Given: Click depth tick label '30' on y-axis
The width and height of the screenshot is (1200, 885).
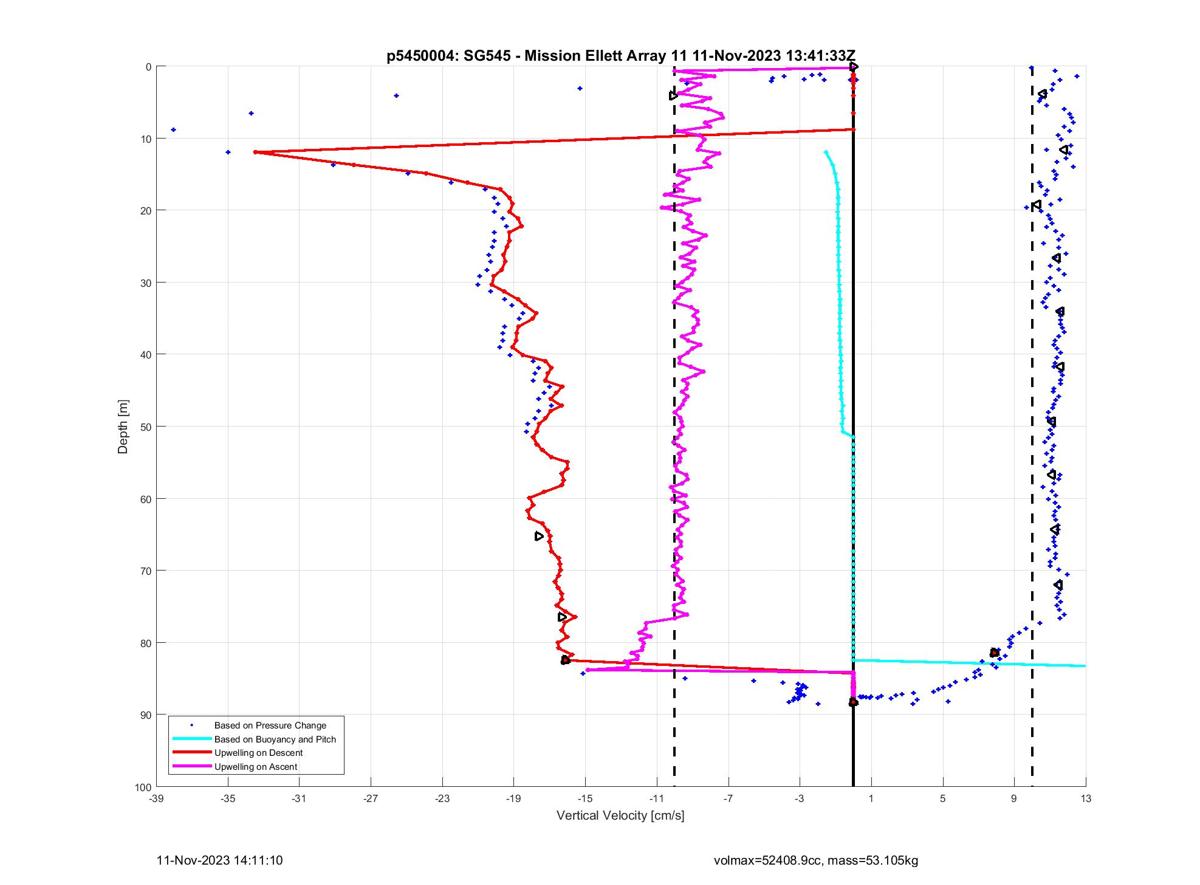Looking at the screenshot, I should click(144, 283).
